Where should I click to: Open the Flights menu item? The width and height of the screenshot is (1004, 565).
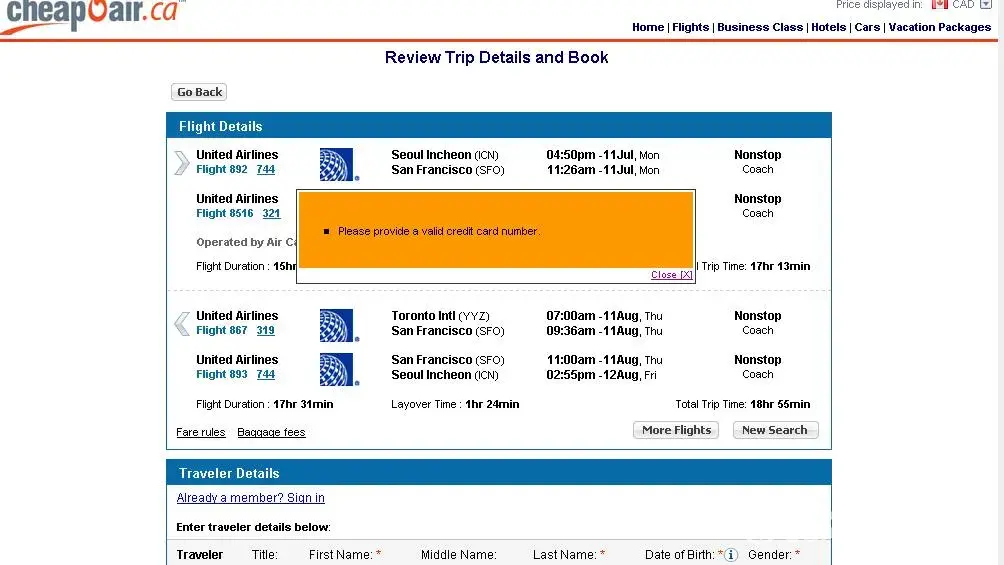690,27
